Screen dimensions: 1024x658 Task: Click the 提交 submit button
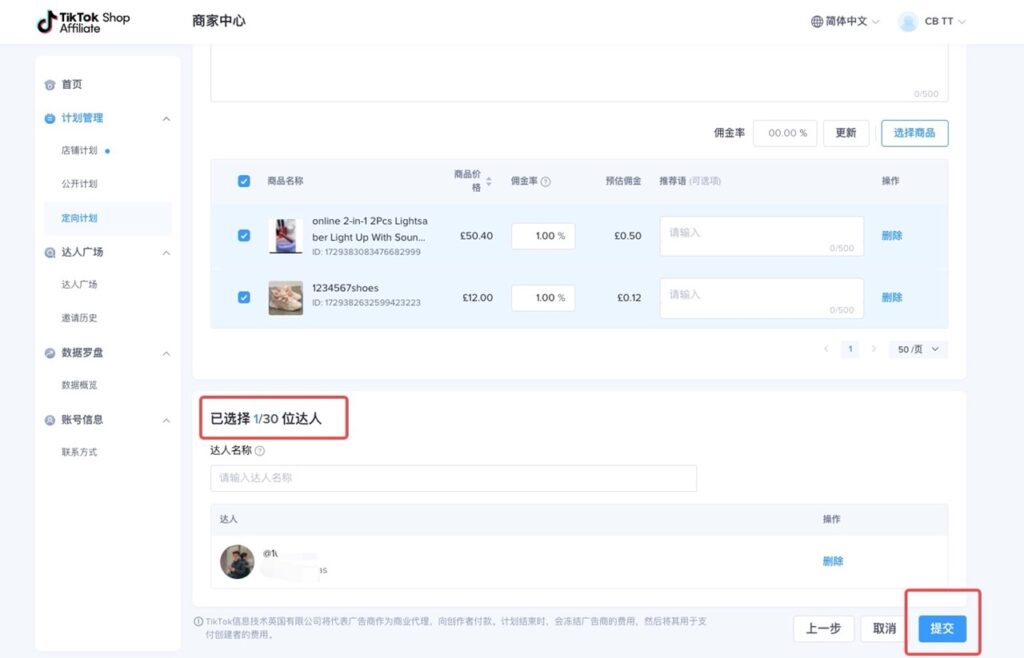pyautogui.click(x=942, y=629)
